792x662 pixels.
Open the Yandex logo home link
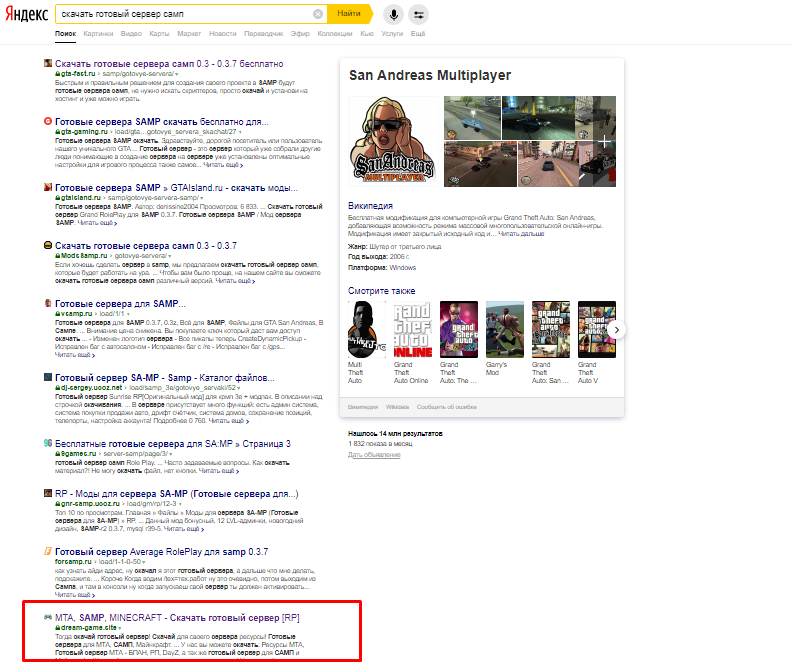coord(27,14)
